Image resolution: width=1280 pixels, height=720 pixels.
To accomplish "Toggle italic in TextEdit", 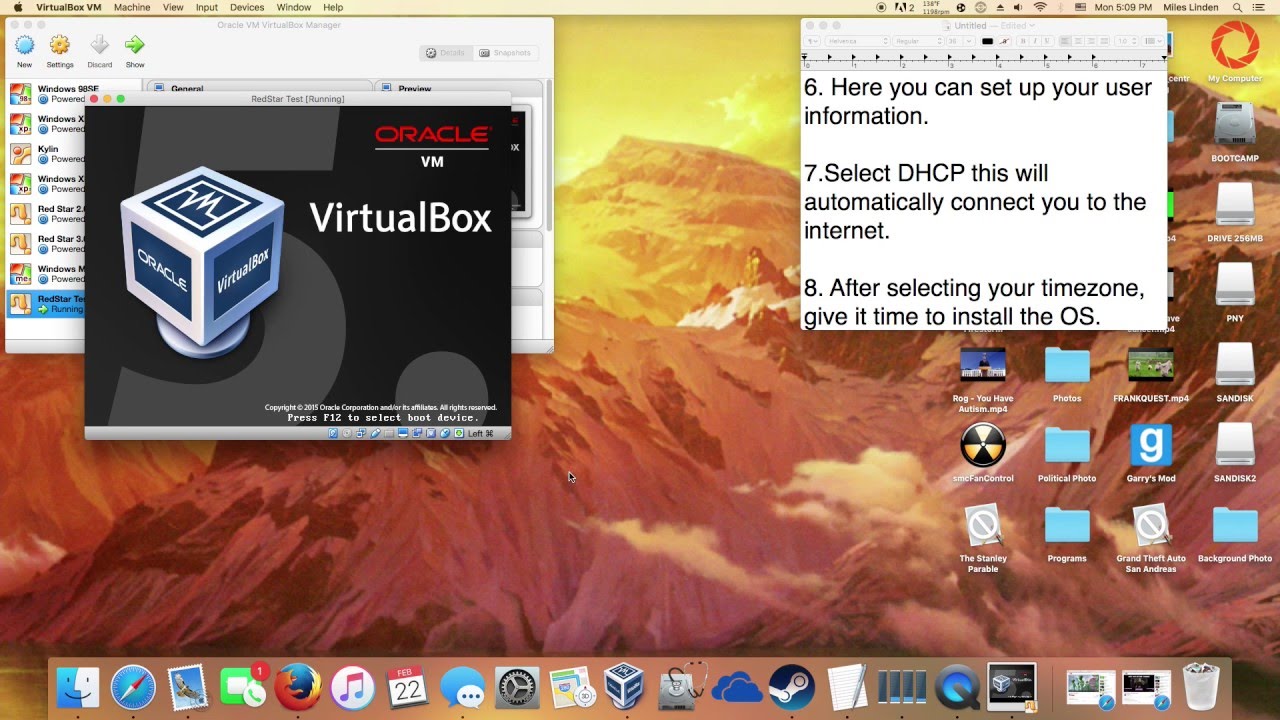I will [x=1034, y=41].
